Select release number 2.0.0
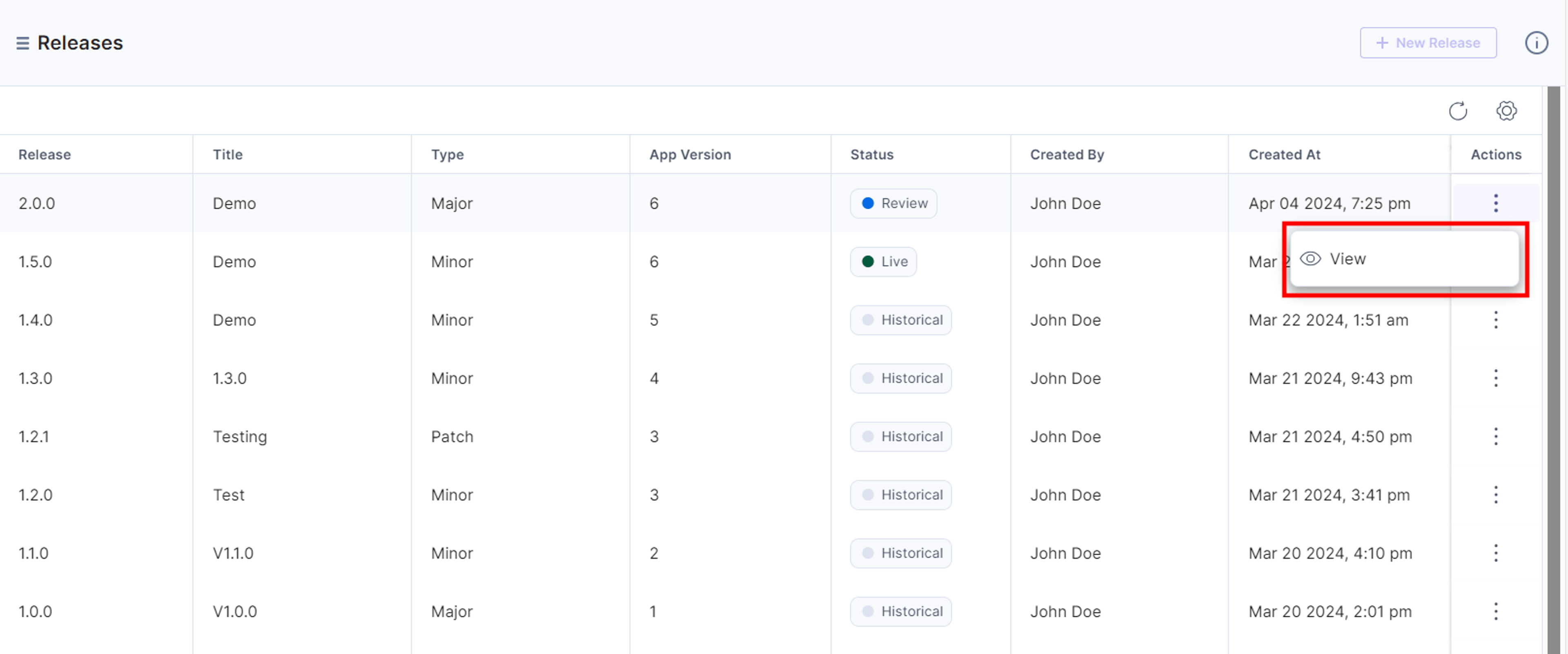 (x=36, y=203)
